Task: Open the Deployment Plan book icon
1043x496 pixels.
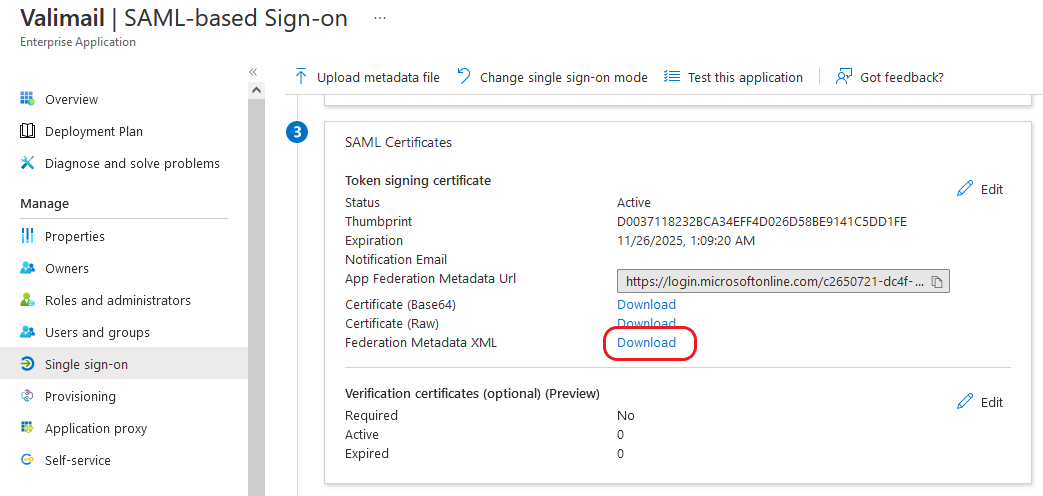Action: pyautogui.click(x=27, y=131)
